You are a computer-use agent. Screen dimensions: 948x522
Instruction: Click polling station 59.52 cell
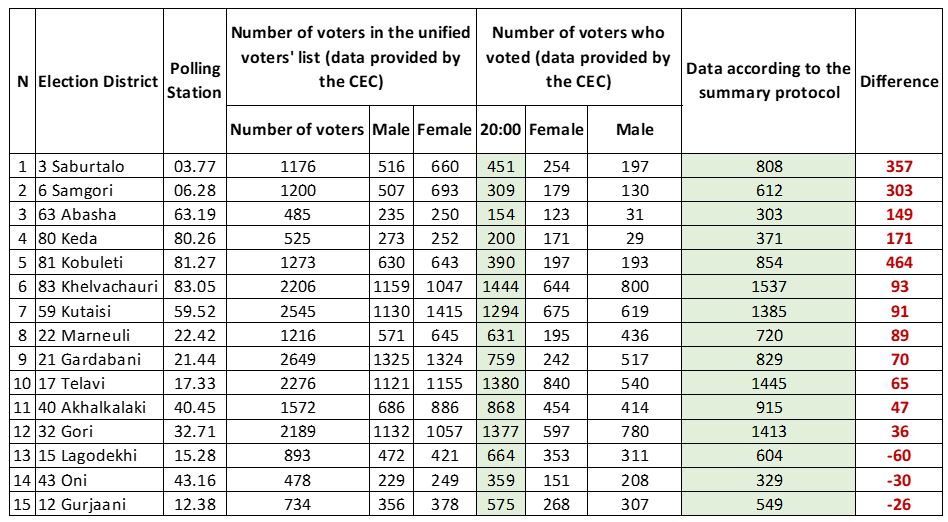click(195, 311)
